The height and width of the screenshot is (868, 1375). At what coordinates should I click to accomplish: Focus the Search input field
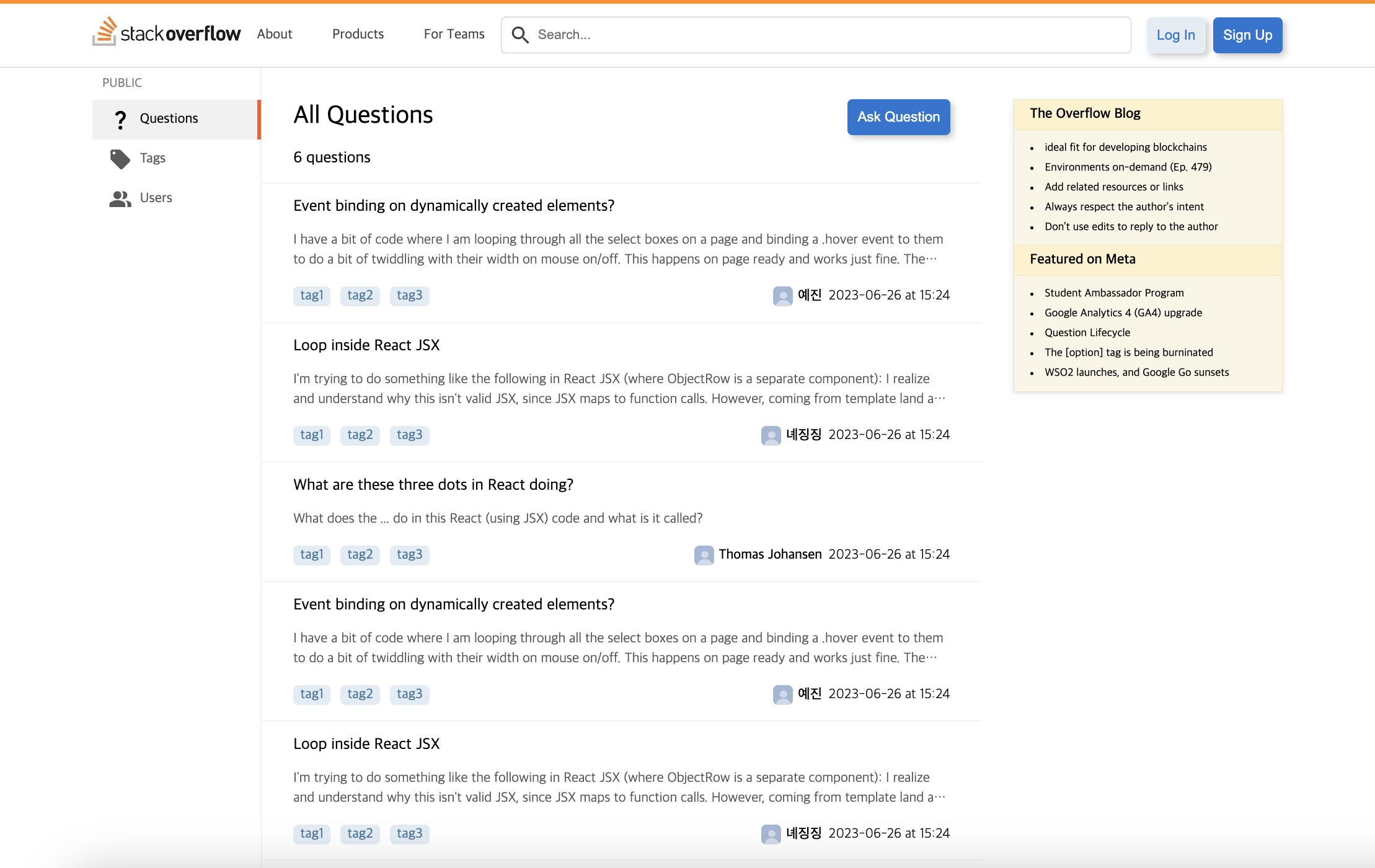(x=825, y=35)
